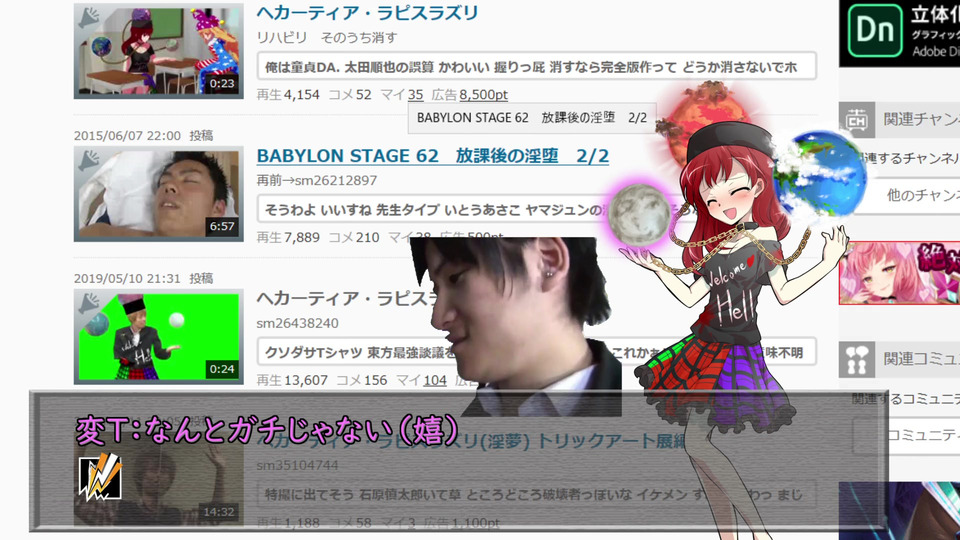Open the 0:23 classroom video thumbnail

point(159,51)
